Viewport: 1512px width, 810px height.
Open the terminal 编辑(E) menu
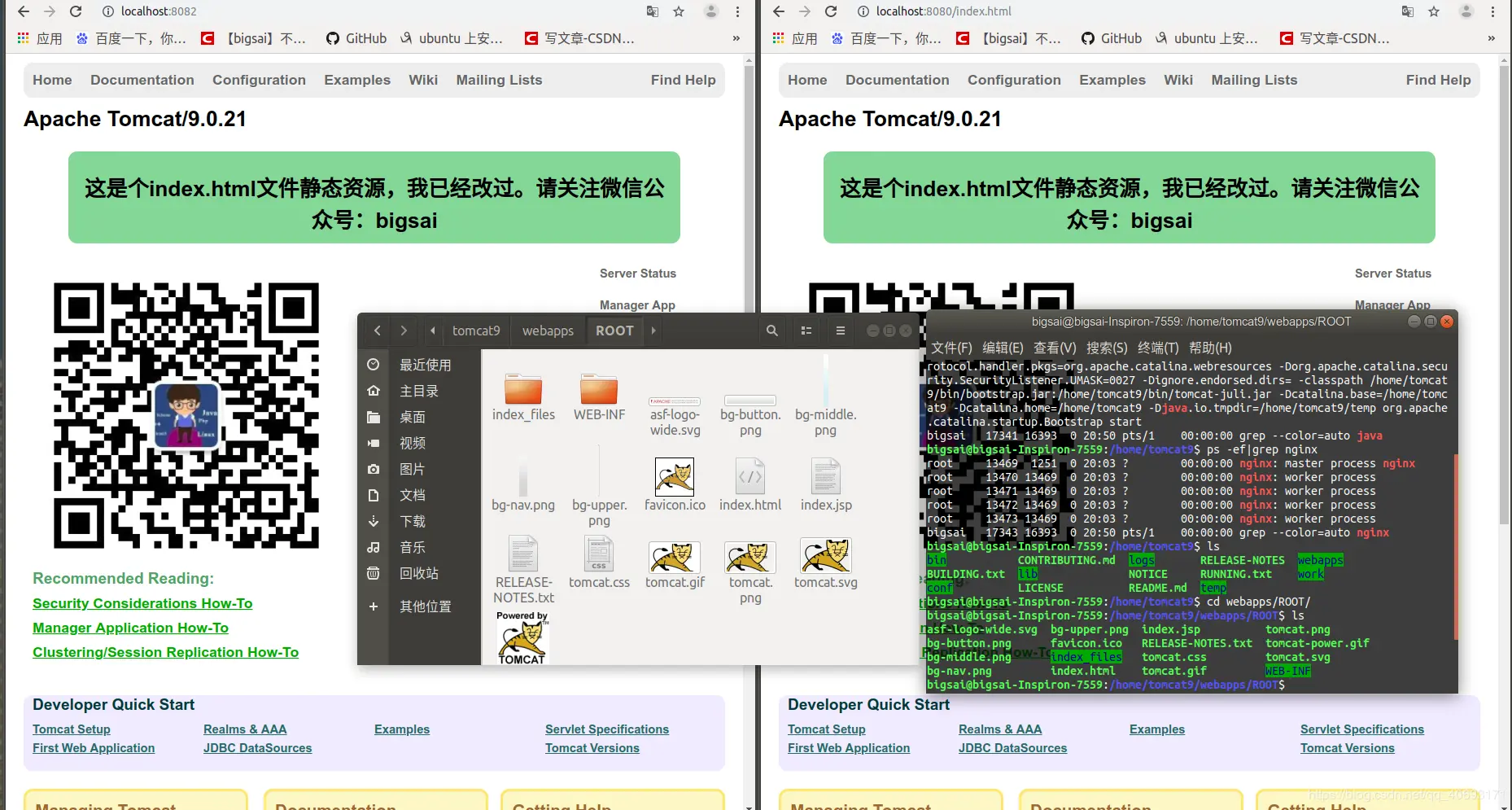pos(1002,348)
